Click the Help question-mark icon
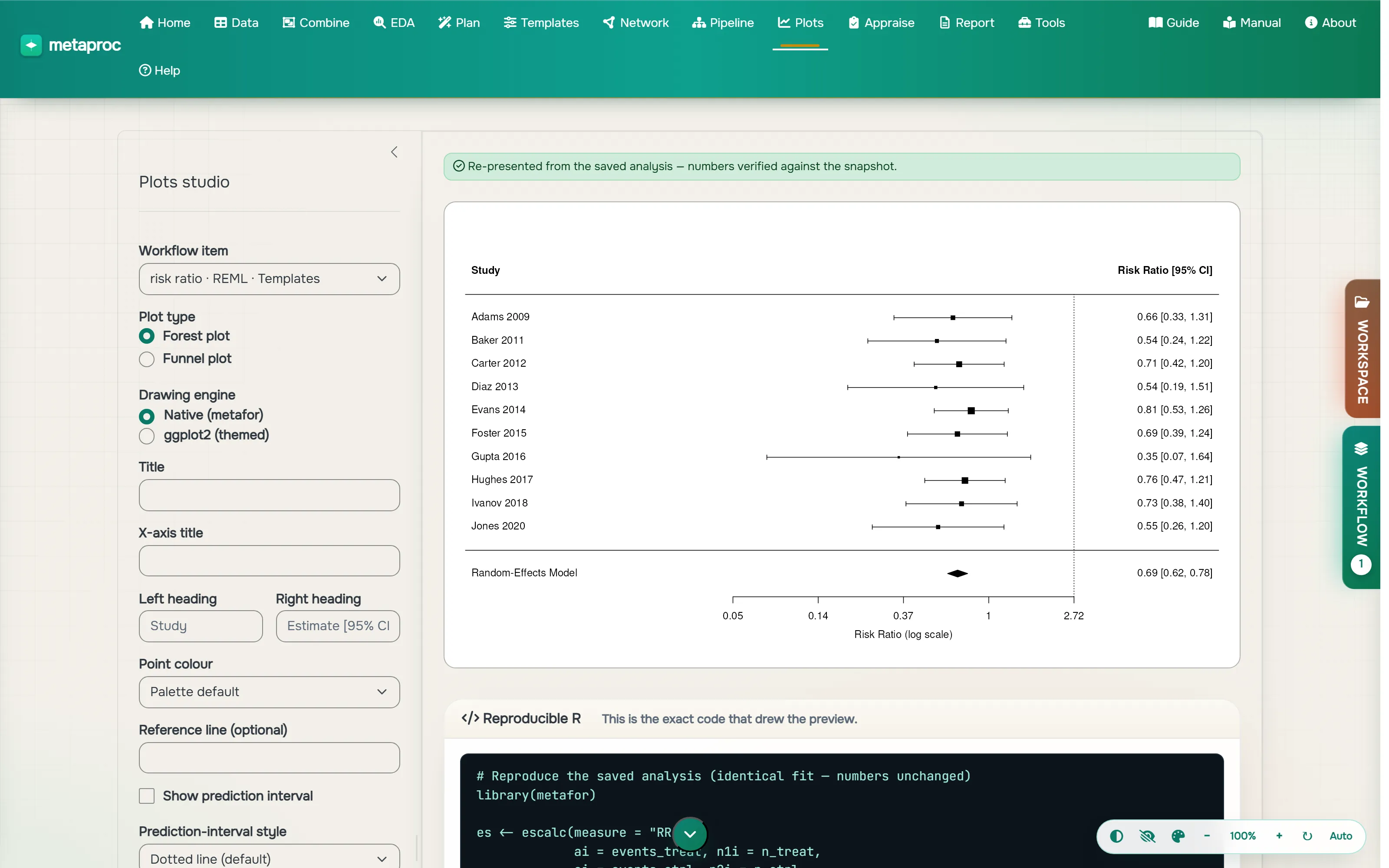The height and width of the screenshot is (868, 1389). (145, 70)
